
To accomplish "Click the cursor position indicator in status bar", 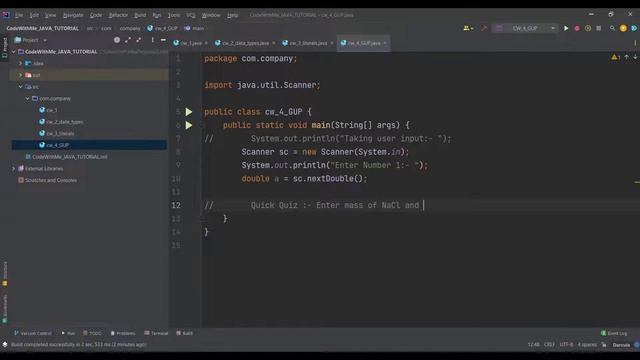I will click(x=533, y=345).
